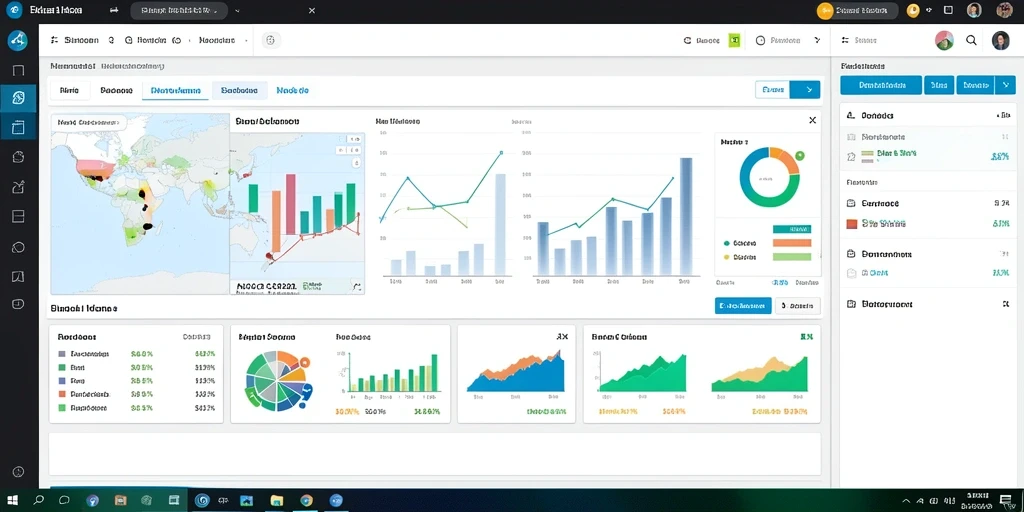Image resolution: width=1024 pixels, height=512 pixels.
Task: Click the magnifier search icon in top toolbar
Action: point(971,40)
